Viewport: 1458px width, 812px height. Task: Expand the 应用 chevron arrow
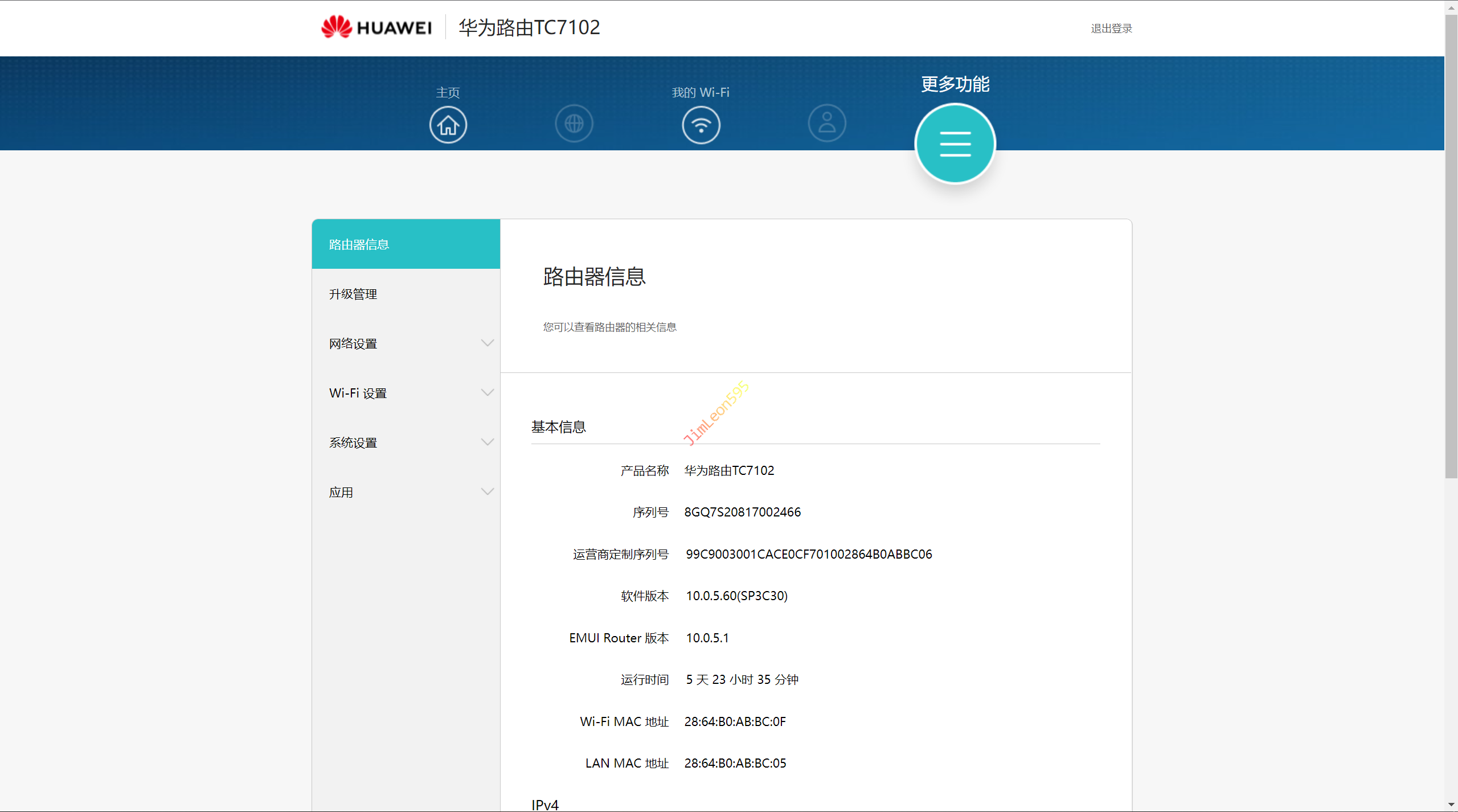[x=487, y=491]
